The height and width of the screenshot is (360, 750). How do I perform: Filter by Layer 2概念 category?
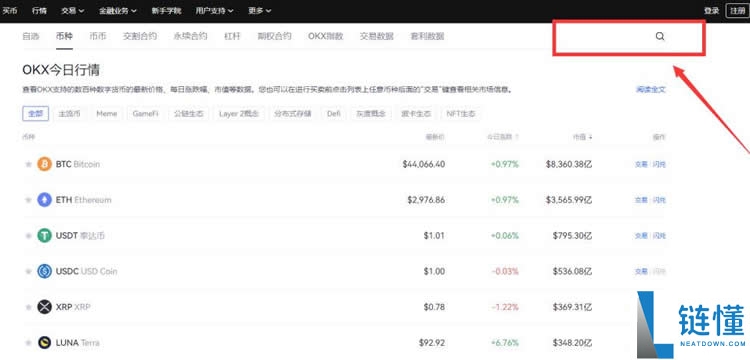point(239,114)
